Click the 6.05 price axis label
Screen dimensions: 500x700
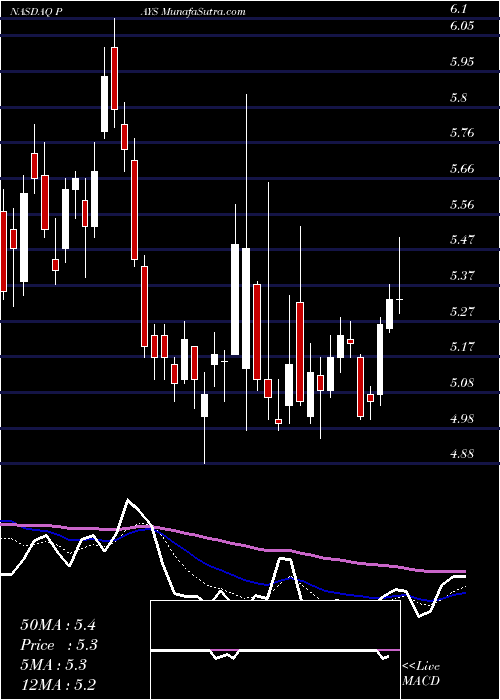(462, 26)
